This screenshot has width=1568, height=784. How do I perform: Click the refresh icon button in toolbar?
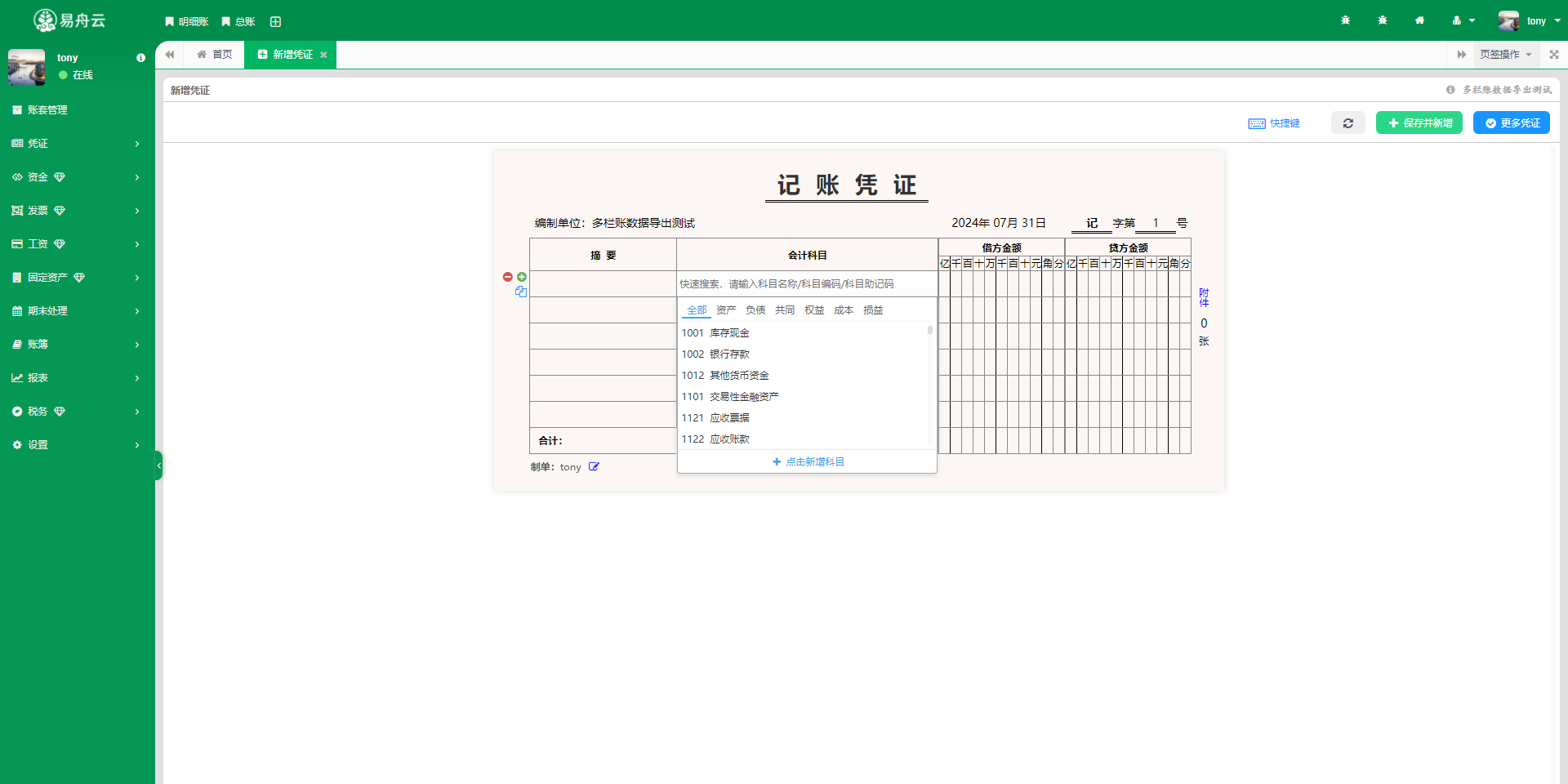tap(1347, 123)
